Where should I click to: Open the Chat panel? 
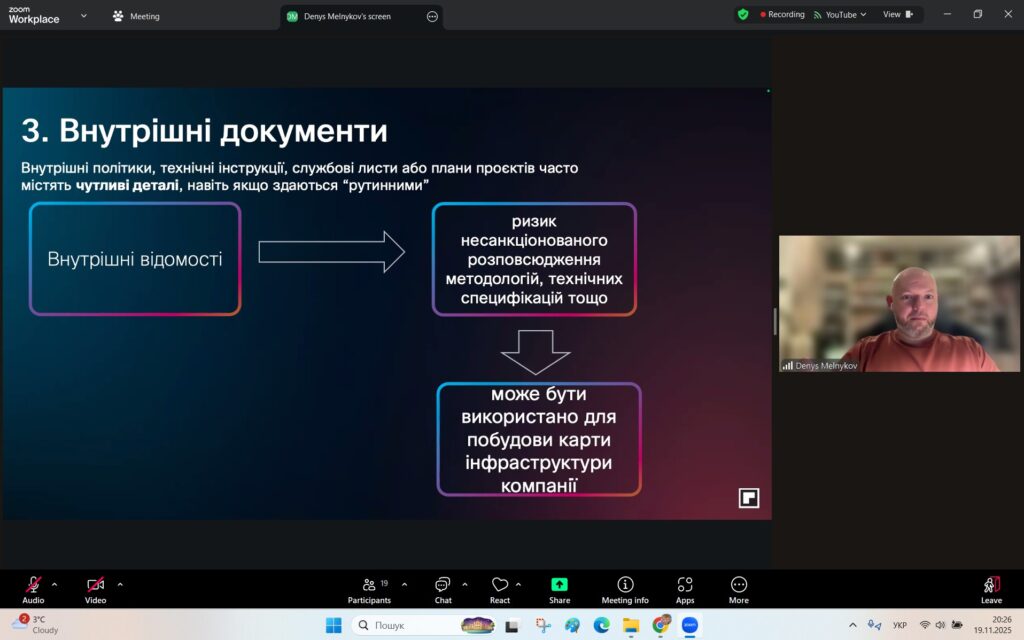[x=443, y=589]
